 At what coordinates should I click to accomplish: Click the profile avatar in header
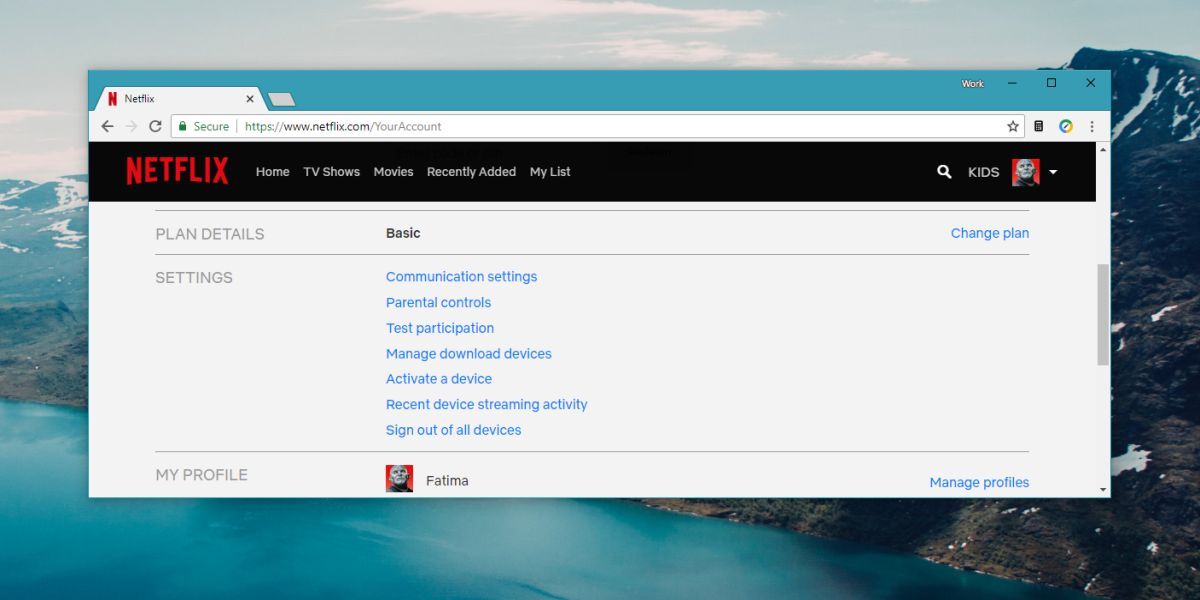(x=1025, y=172)
